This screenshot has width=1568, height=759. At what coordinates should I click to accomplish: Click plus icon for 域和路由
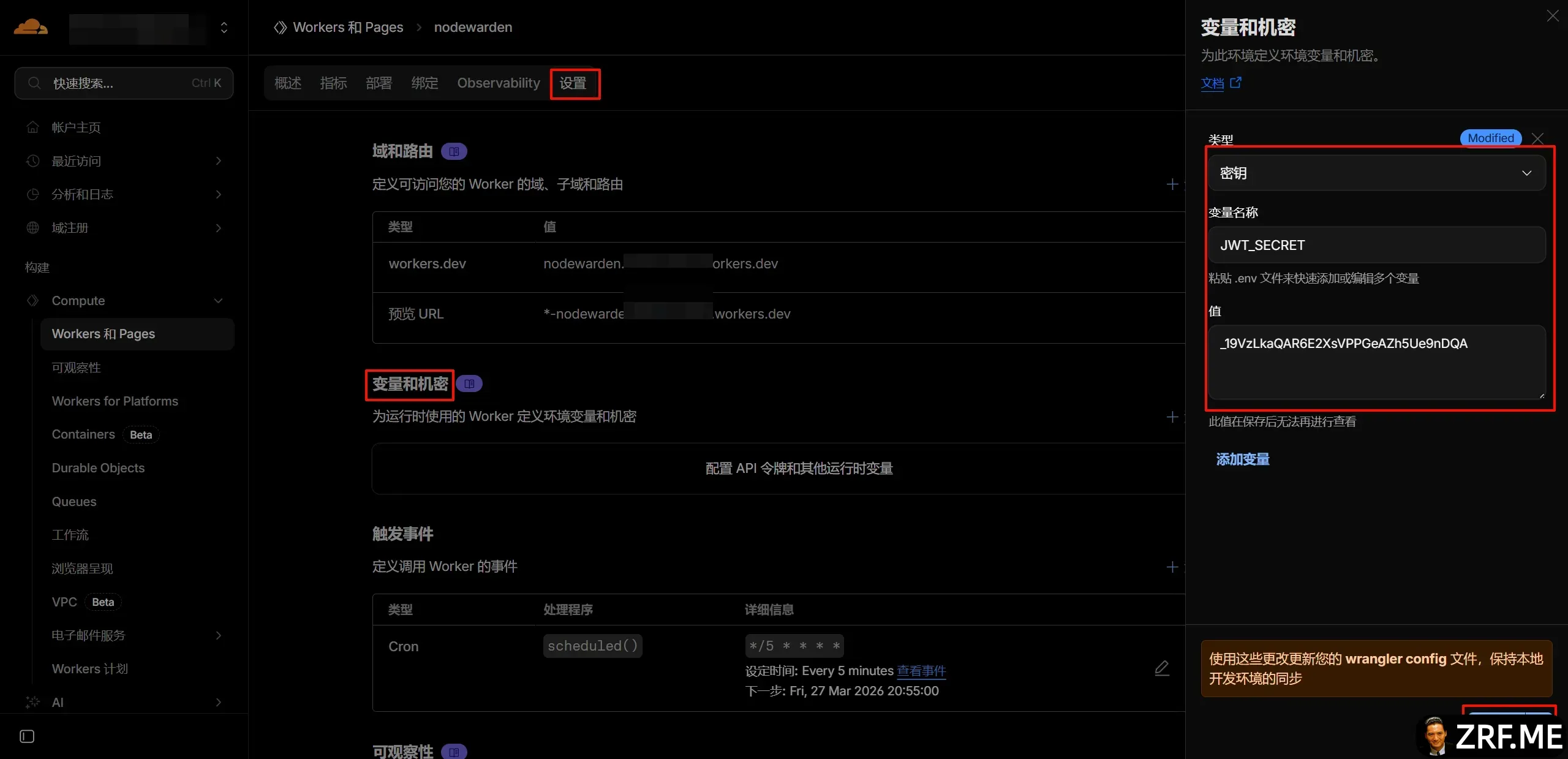(x=1172, y=184)
